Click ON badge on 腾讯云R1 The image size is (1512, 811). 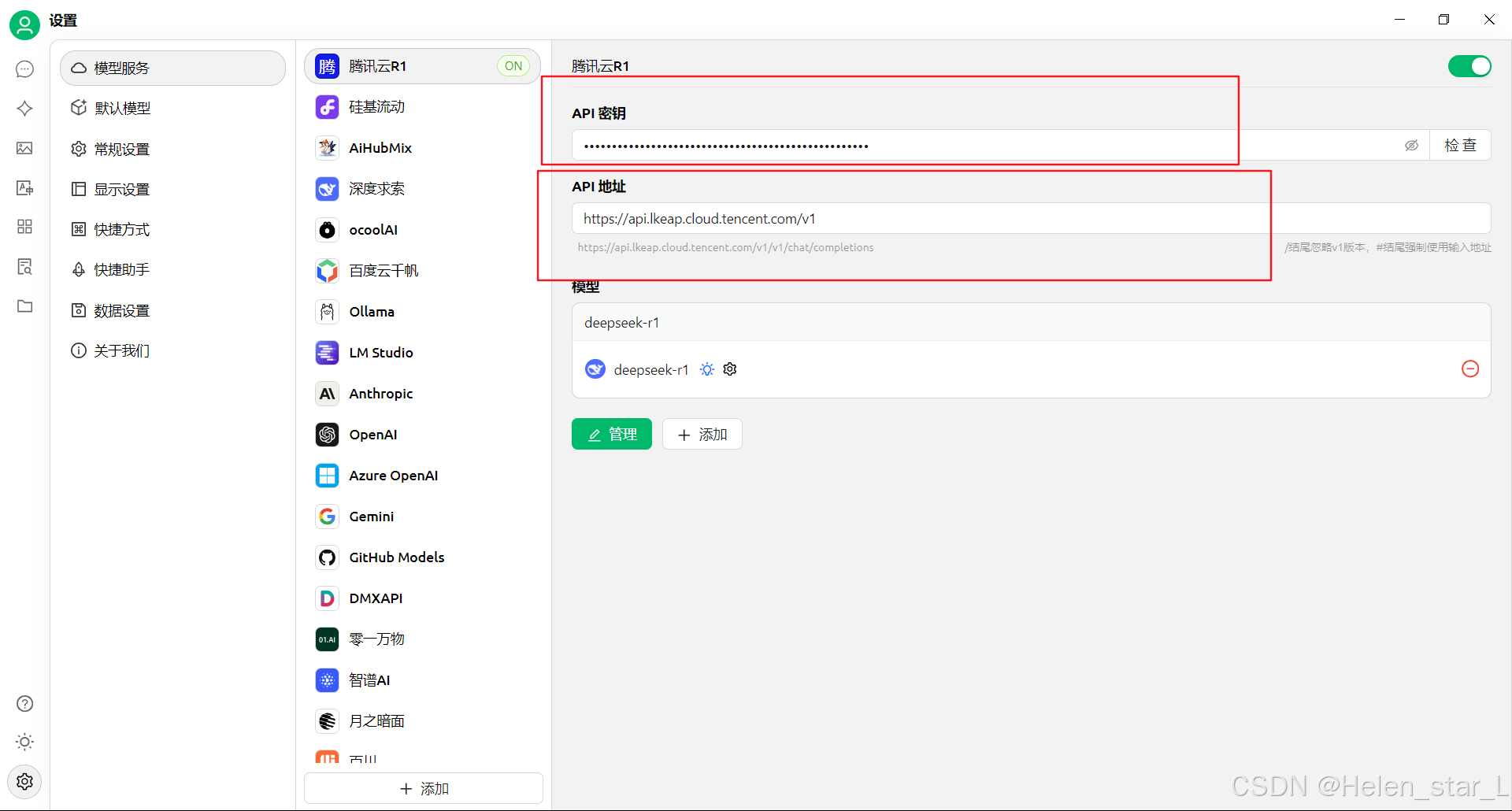[513, 66]
